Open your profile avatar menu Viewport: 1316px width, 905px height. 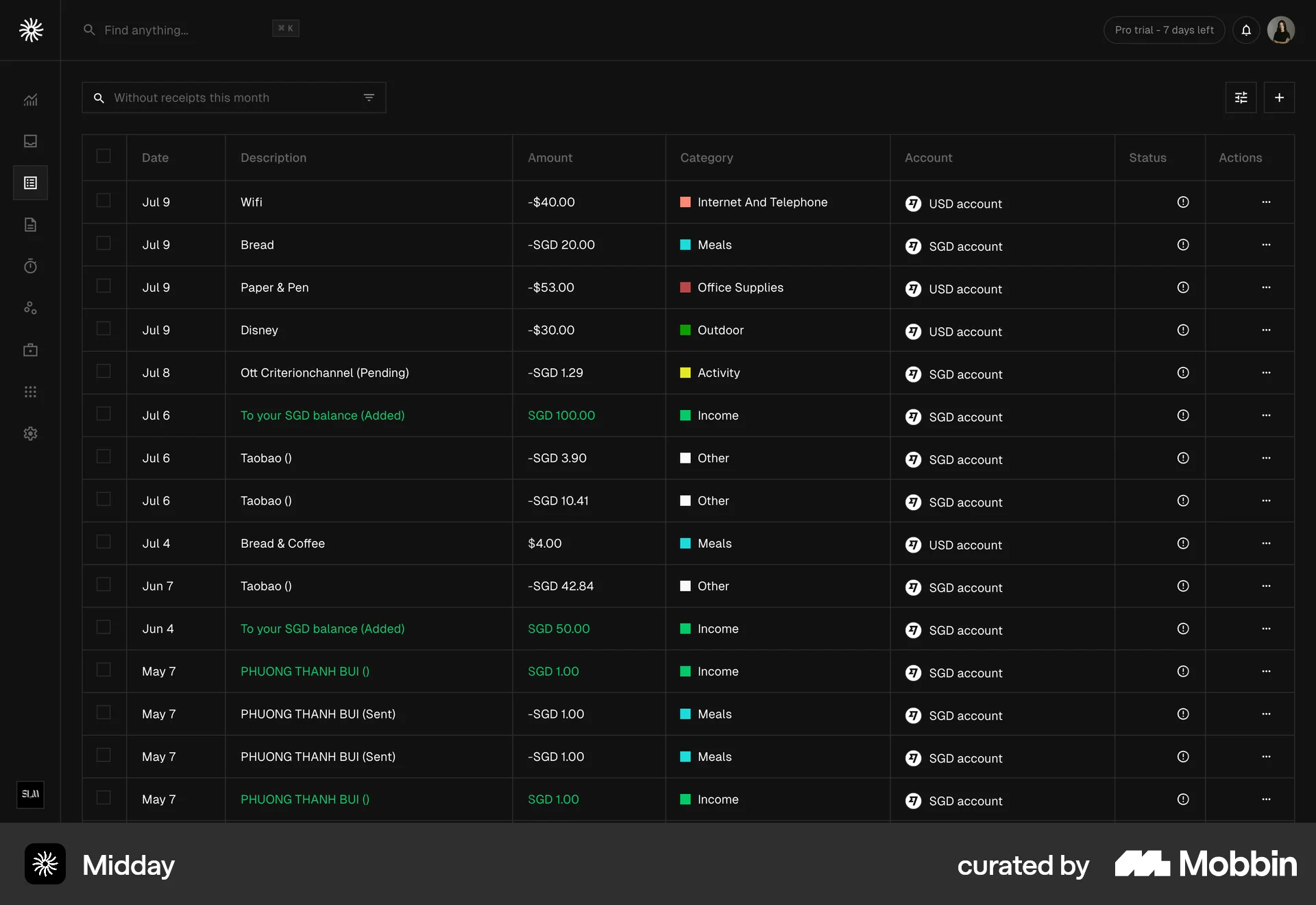(x=1282, y=30)
